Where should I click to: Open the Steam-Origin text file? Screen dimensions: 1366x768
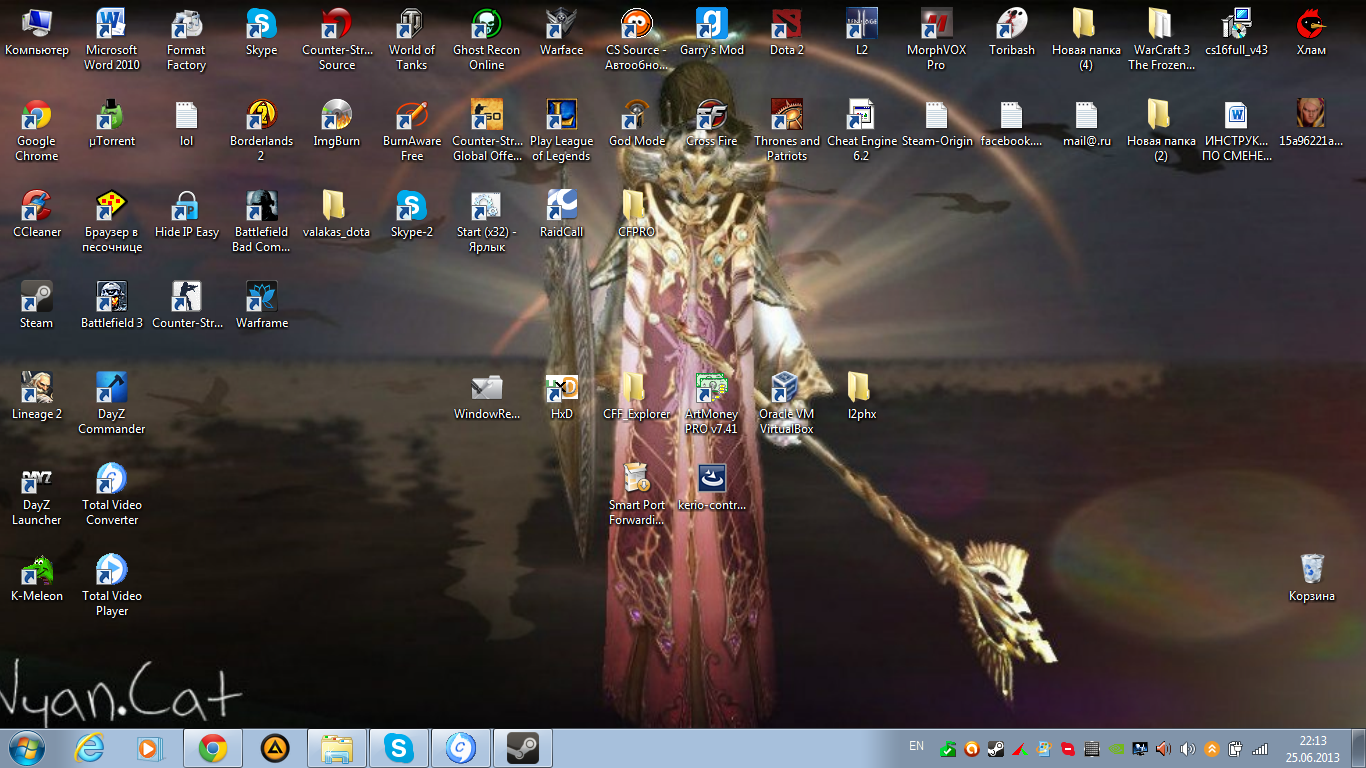[937, 122]
